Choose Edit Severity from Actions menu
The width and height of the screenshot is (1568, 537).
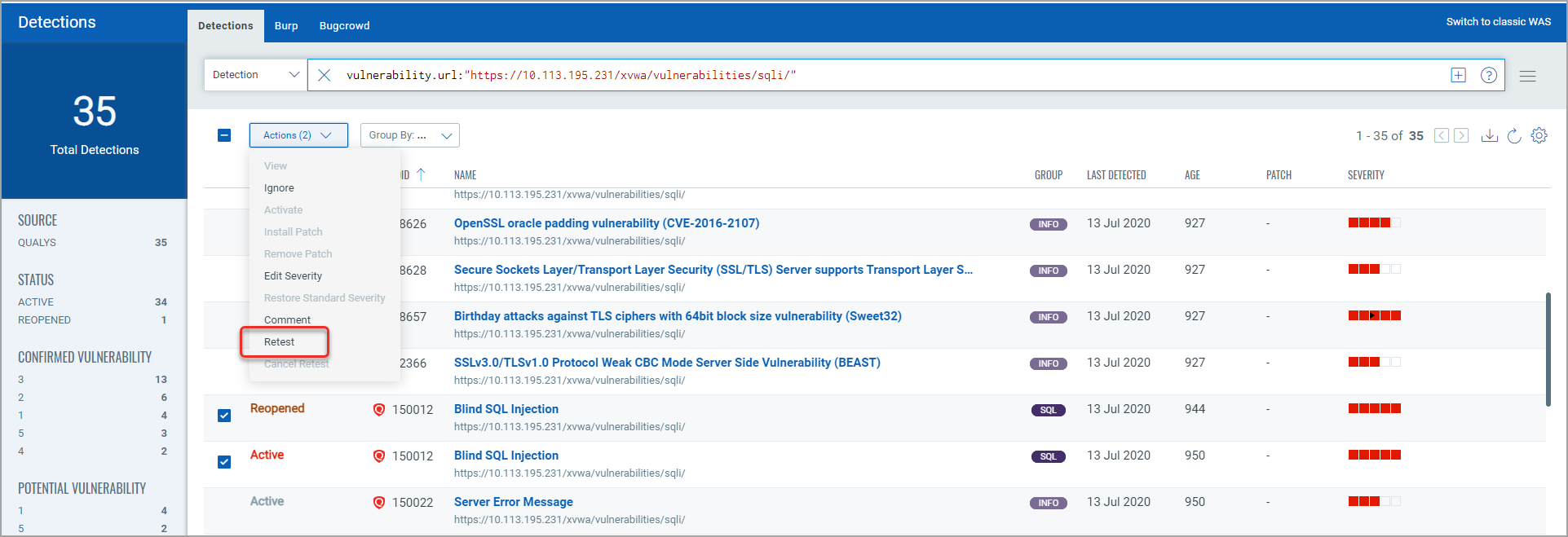point(293,276)
